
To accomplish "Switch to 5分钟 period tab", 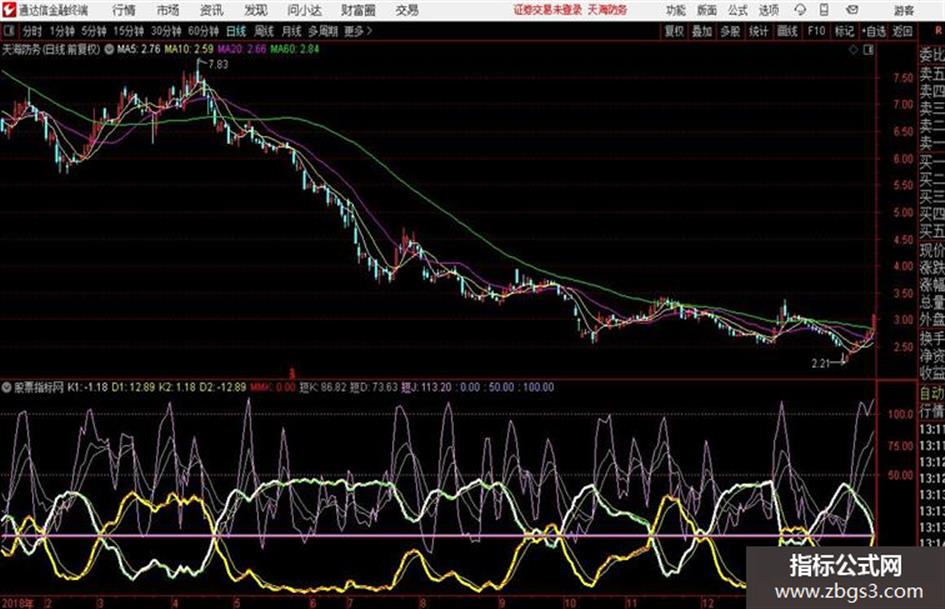I will (x=94, y=31).
